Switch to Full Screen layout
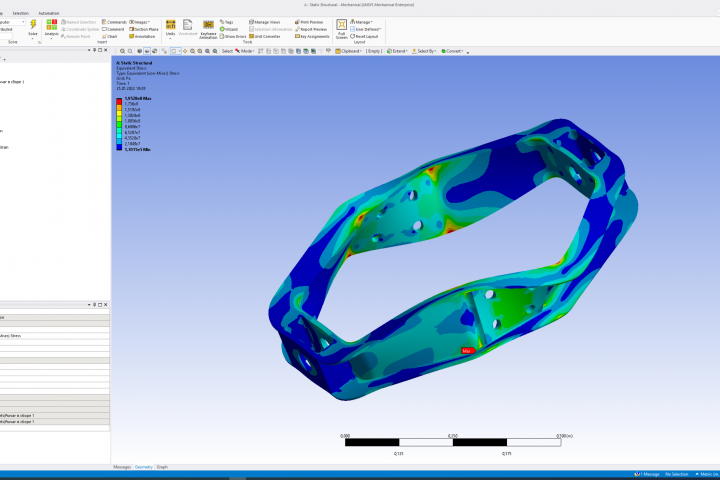 (x=341, y=28)
